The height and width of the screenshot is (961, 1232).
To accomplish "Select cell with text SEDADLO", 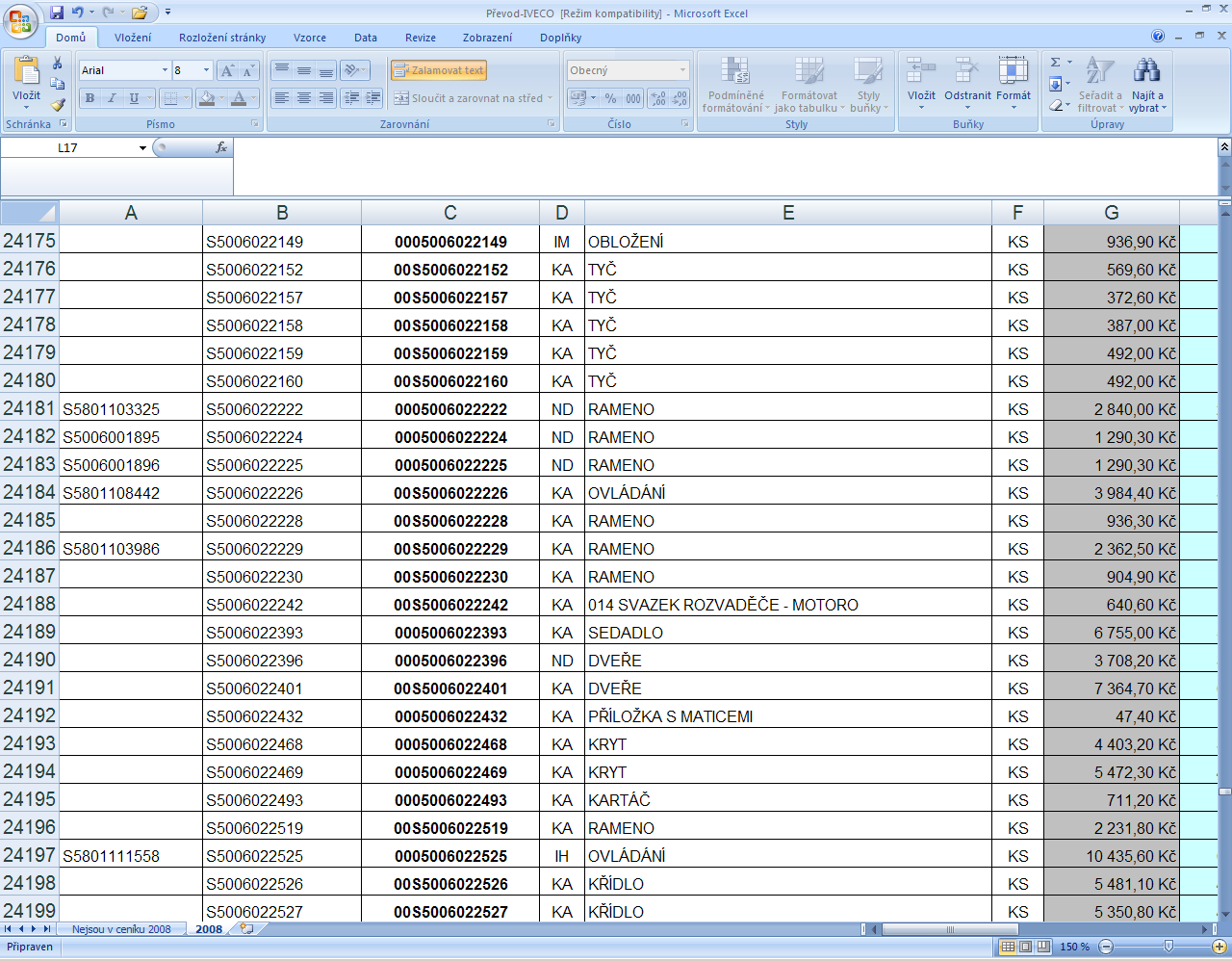I will point(788,633).
